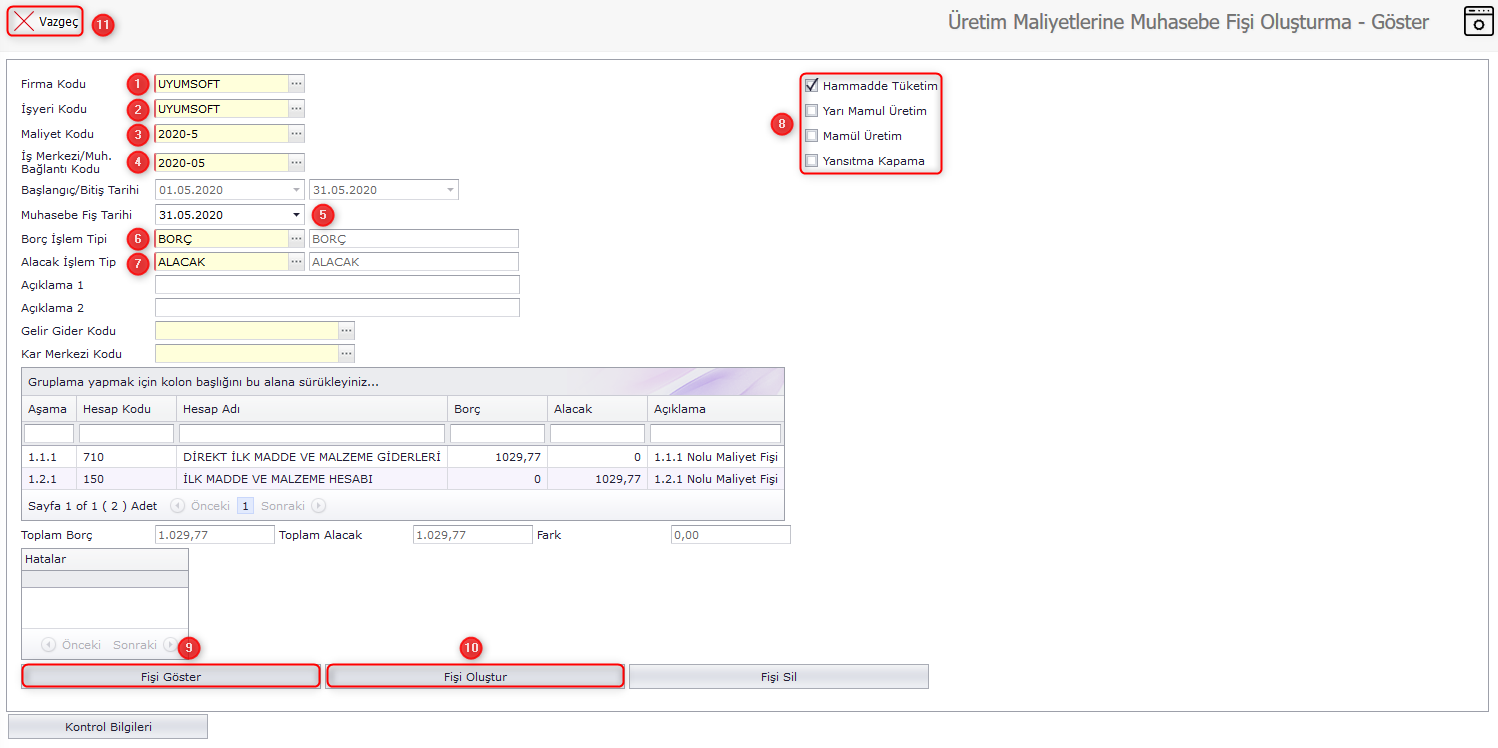Screen dimensions: 1498x748
Task: Click the İşyeri Kodu input field
Action: [221, 109]
